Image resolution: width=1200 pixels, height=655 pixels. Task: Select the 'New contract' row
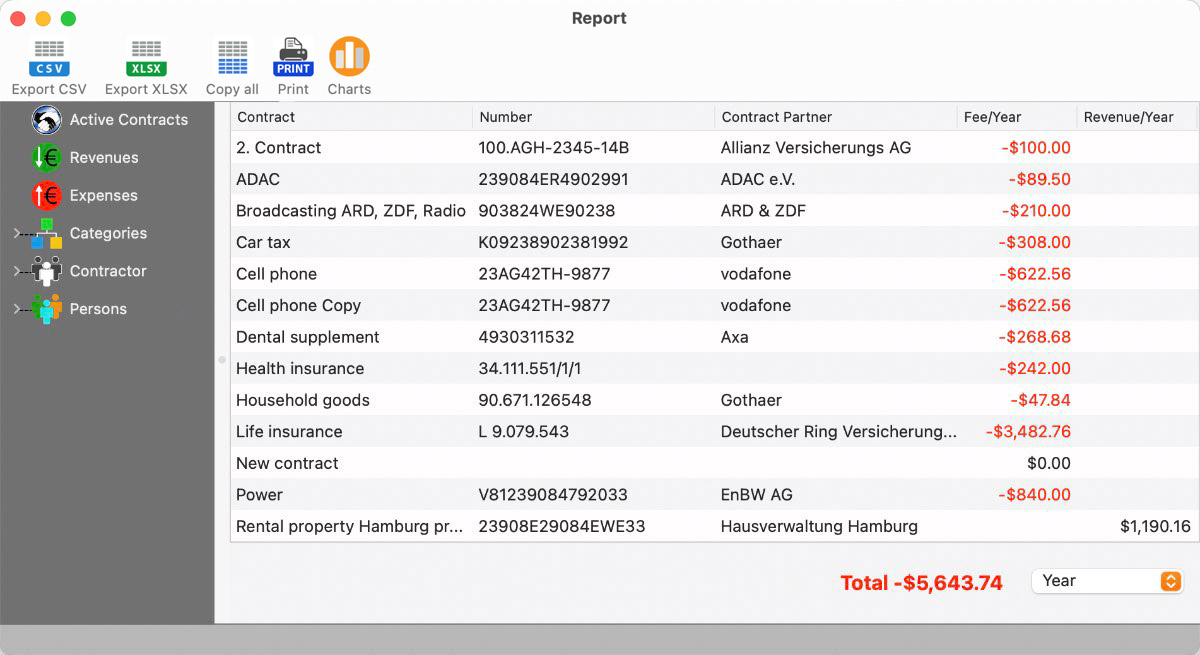coord(714,464)
